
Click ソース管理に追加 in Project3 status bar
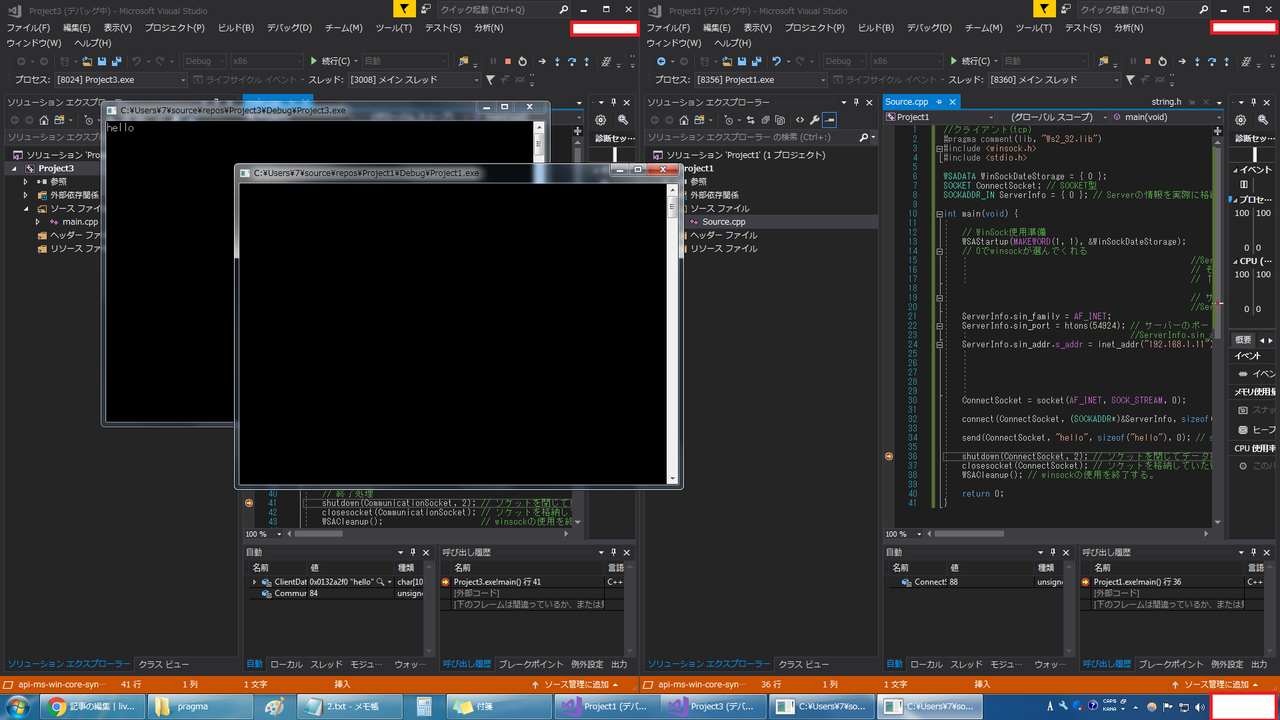pyautogui.click(x=575, y=684)
